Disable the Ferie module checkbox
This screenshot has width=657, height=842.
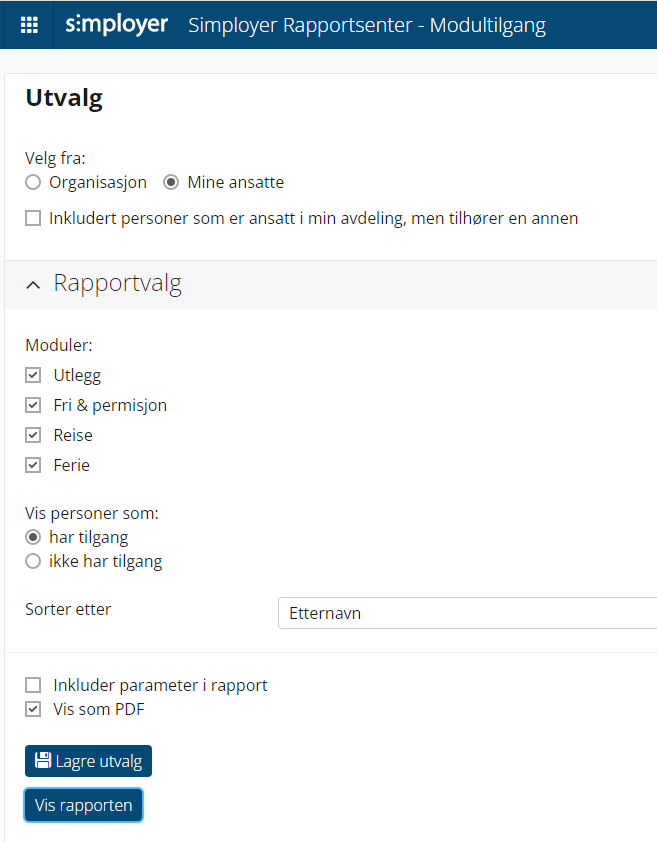33,465
